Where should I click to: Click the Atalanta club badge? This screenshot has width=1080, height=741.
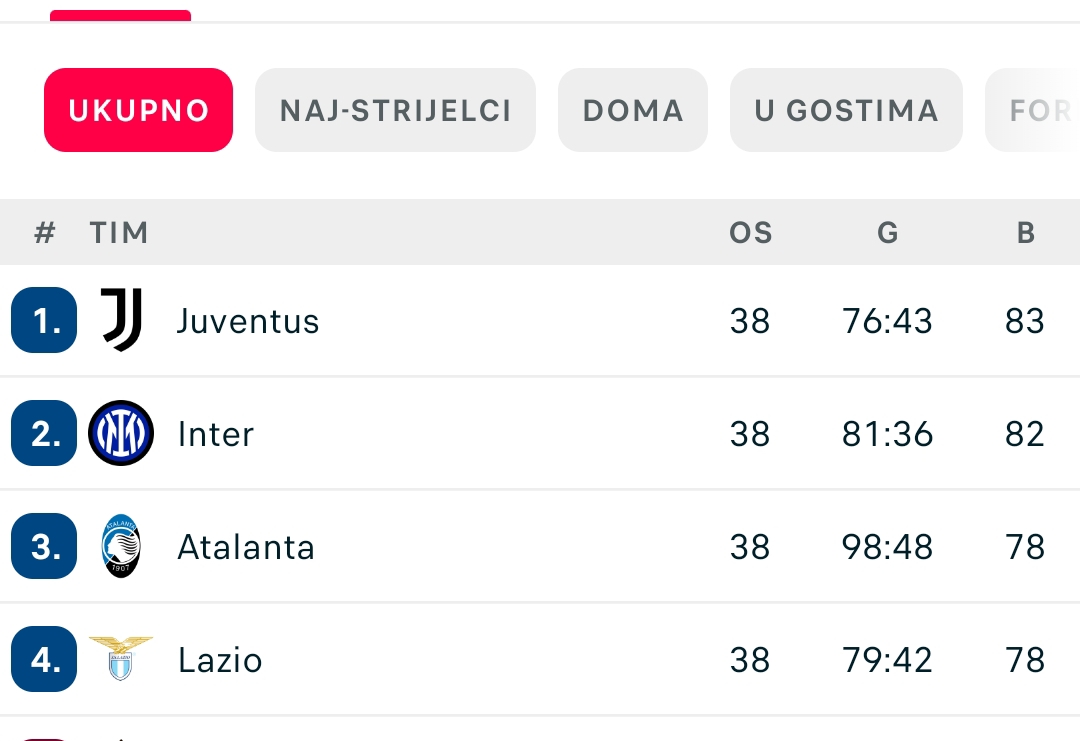point(121,546)
